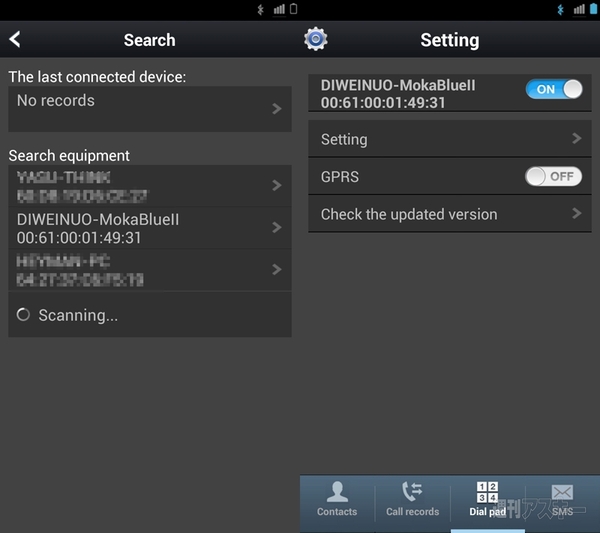The image size is (600, 533).
Task: Click the blue gear icon beside Setting
Action: 316,39
